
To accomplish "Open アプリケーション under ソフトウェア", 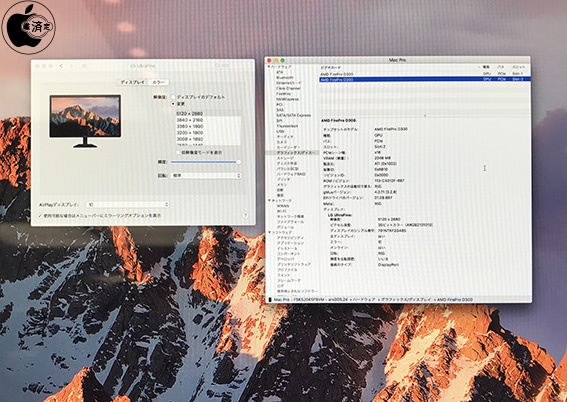I will coord(290,243).
